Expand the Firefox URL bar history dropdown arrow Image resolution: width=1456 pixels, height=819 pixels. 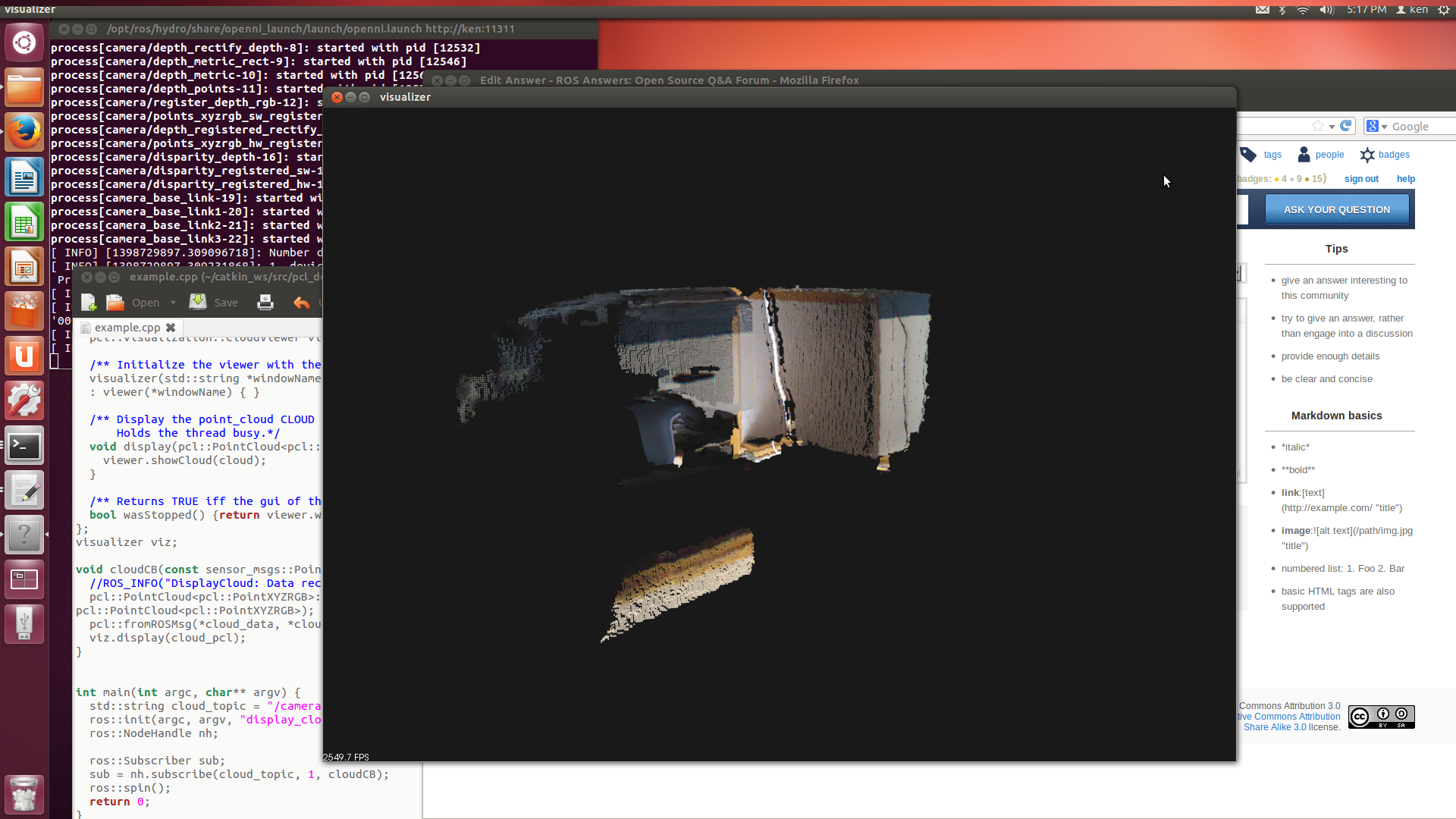coord(1332,127)
